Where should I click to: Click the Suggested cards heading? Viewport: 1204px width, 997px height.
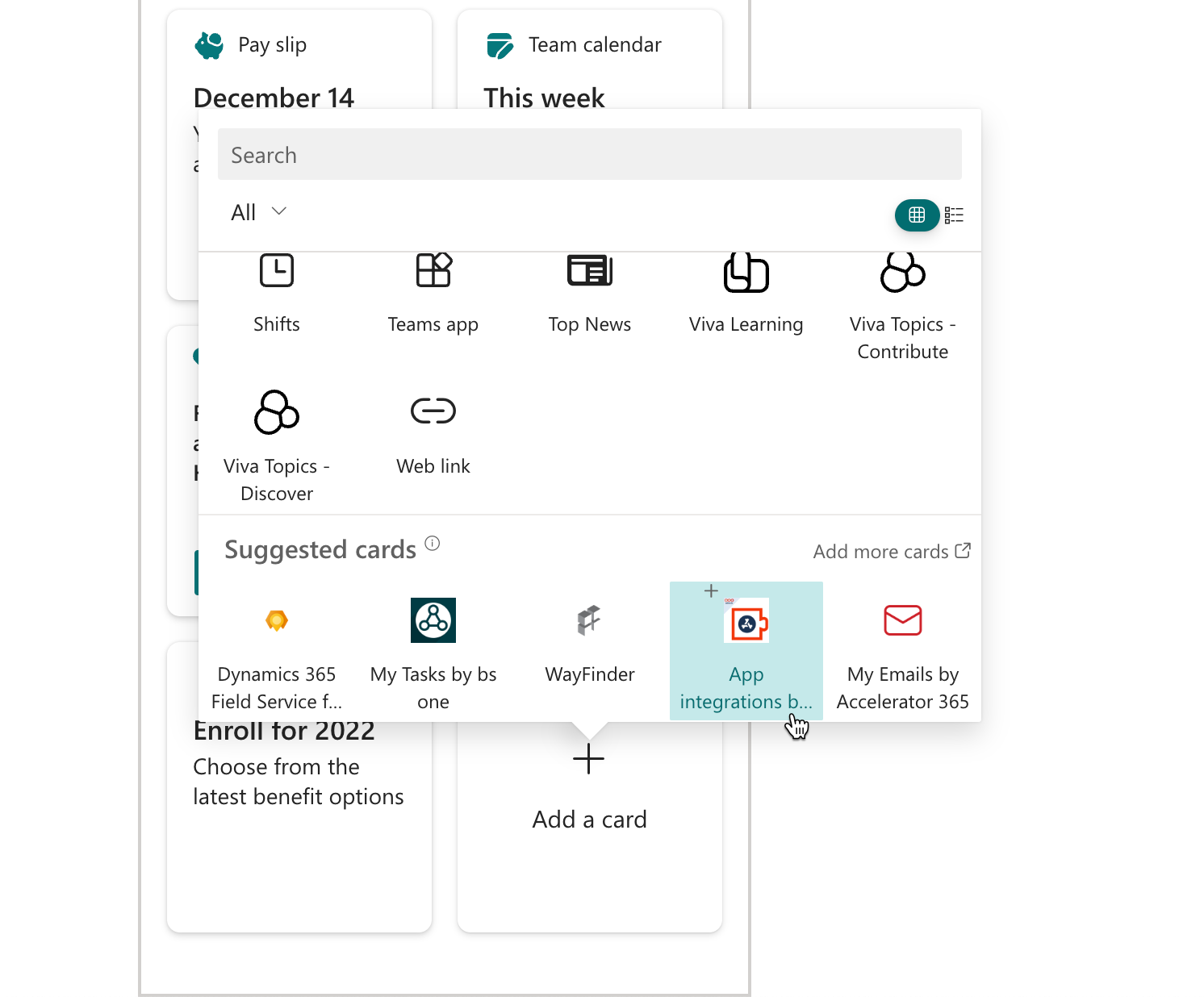click(320, 550)
